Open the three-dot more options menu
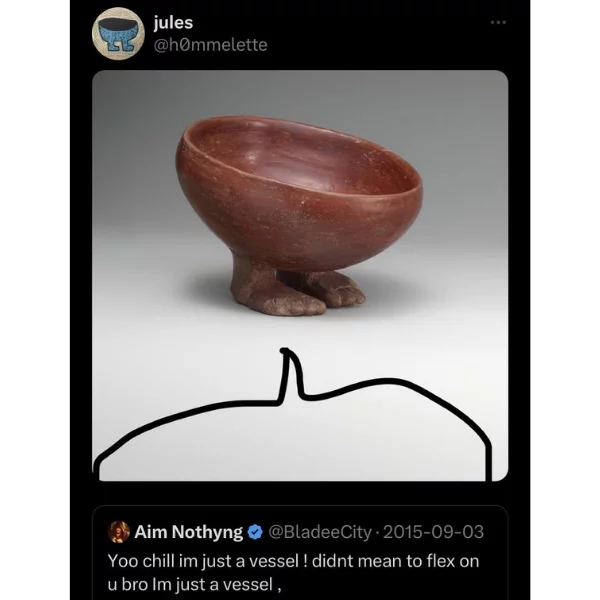The width and height of the screenshot is (600, 600). point(498,23)
